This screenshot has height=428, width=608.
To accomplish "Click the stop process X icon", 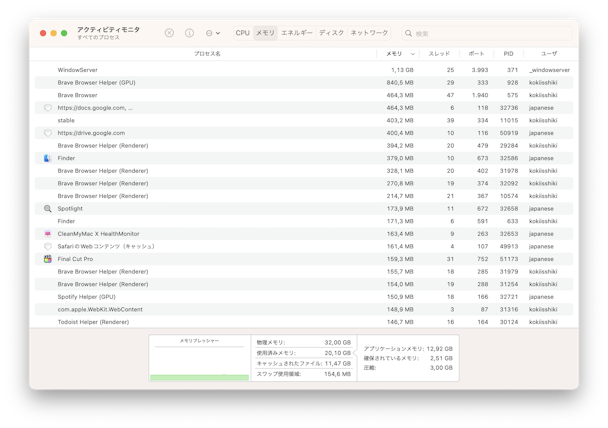I will 169,33.
